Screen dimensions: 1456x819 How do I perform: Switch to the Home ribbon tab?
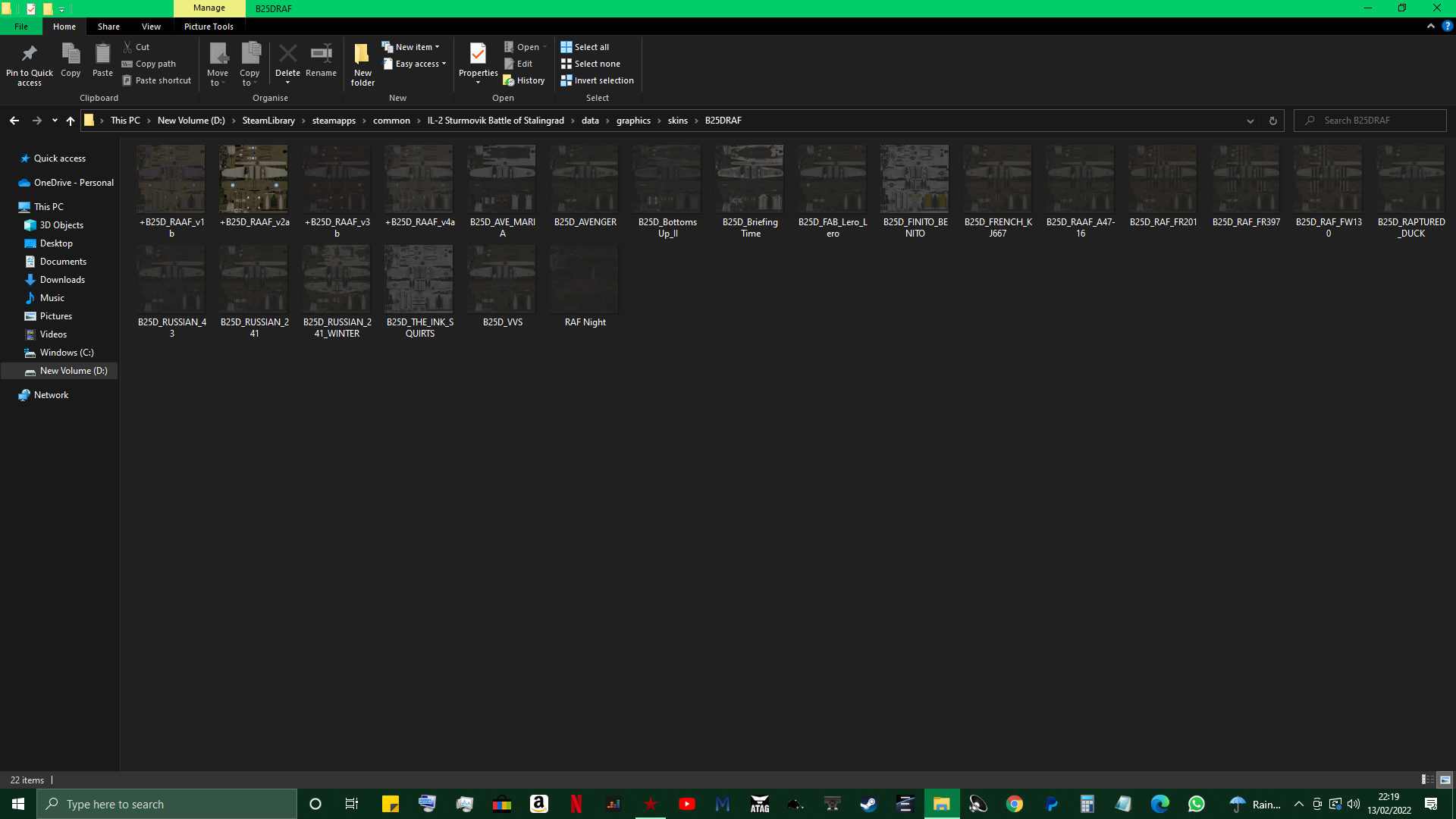click(64, 27)
